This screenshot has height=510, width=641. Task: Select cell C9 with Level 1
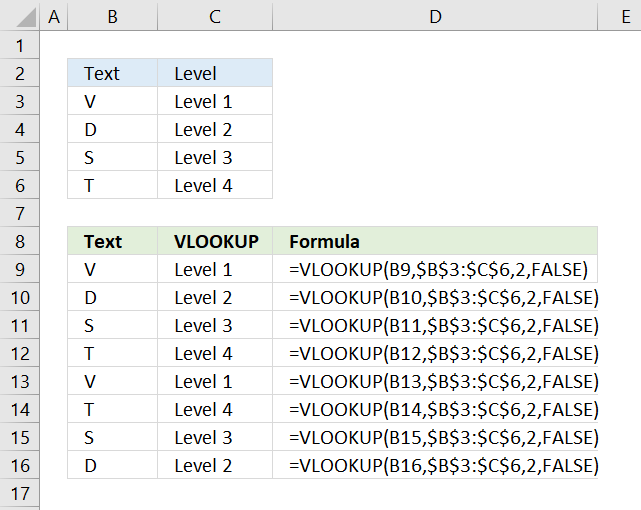click(x=215, y=269)
